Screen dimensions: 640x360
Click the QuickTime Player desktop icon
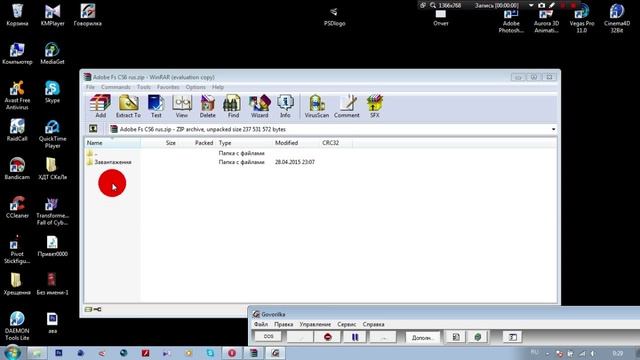tap(52, 134)
